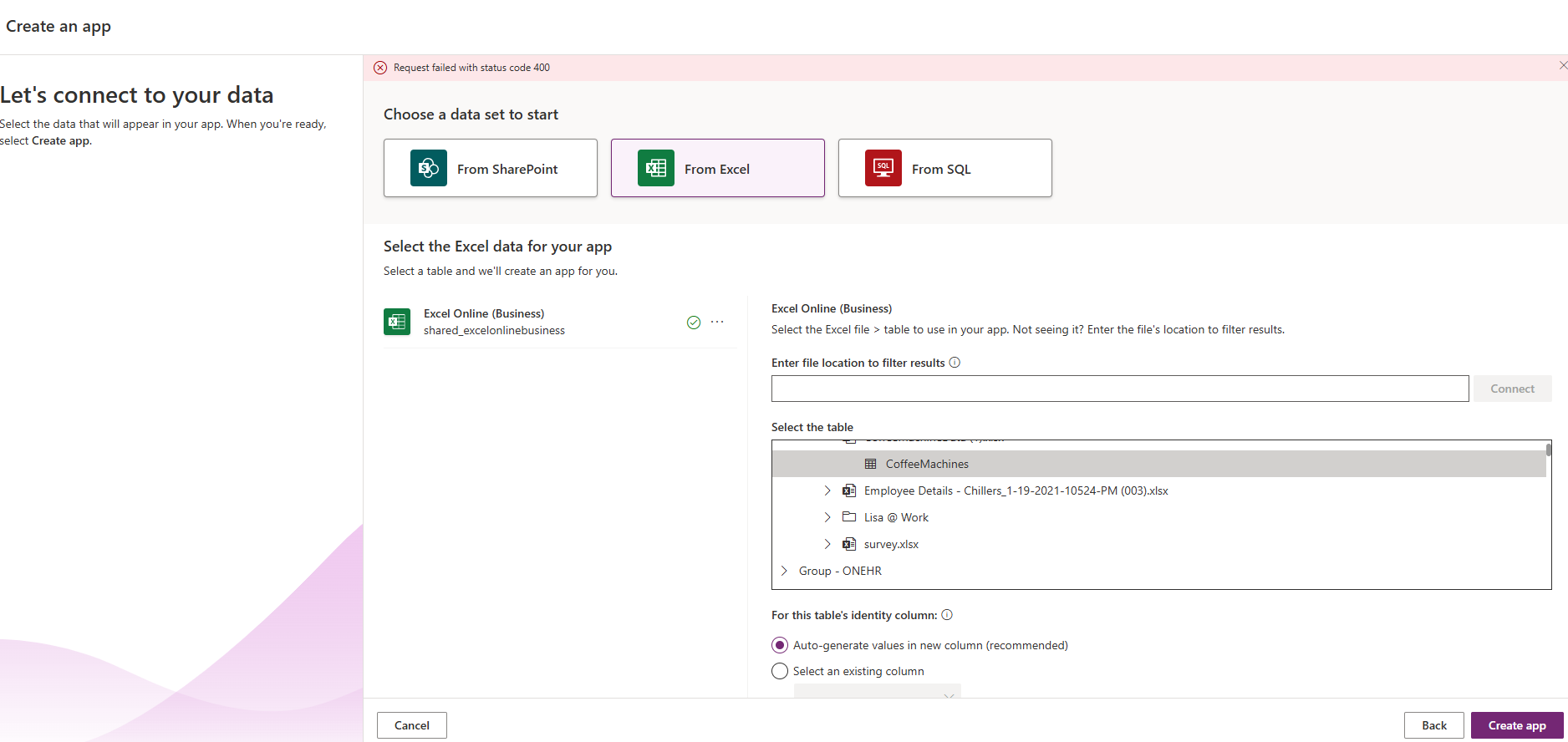Click info icon beside Enter file location
The image size is (1568, 742).
(955, 363)
